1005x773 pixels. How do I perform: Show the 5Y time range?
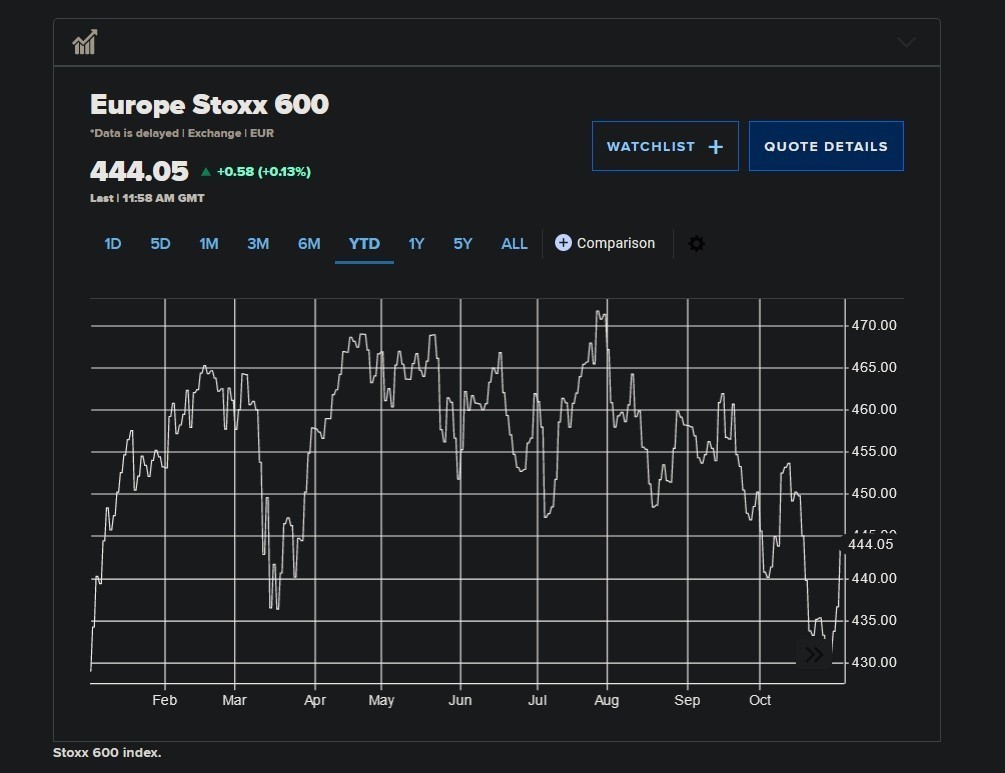tap(462, 244)
